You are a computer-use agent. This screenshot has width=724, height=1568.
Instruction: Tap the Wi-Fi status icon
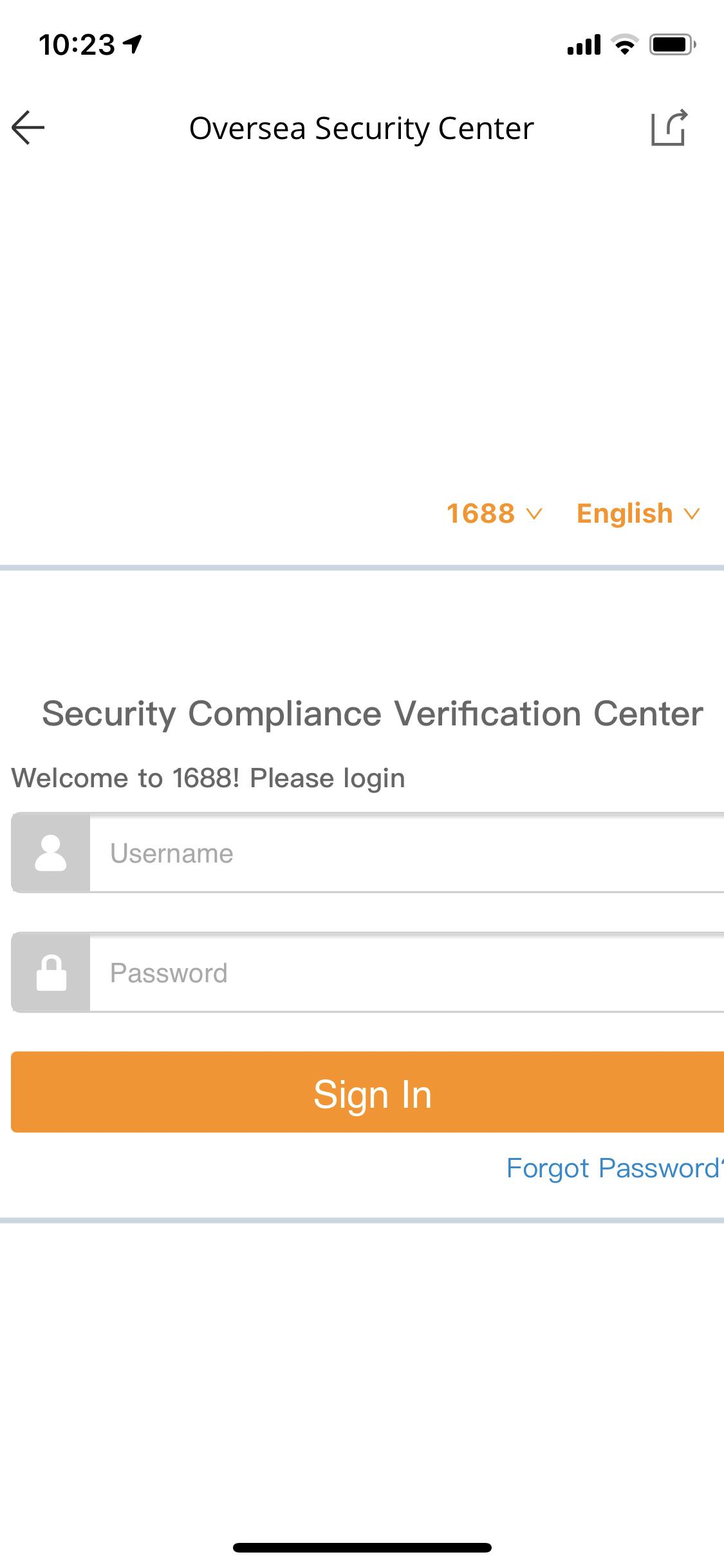tap(624, 44)
